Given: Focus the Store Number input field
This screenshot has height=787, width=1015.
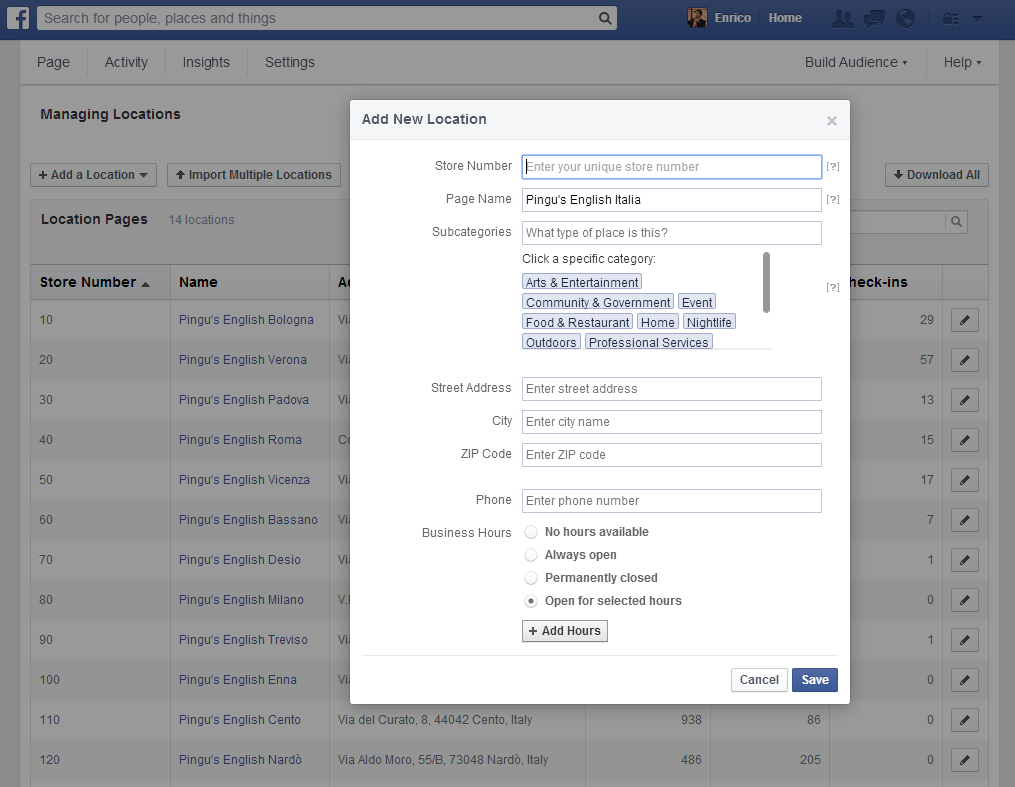Looking at the screenshot, I should point(672,167).
